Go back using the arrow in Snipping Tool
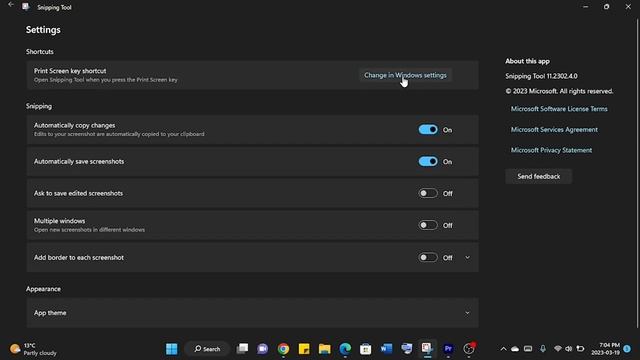Viewport: 640px width, 360px height. [11, 5]
